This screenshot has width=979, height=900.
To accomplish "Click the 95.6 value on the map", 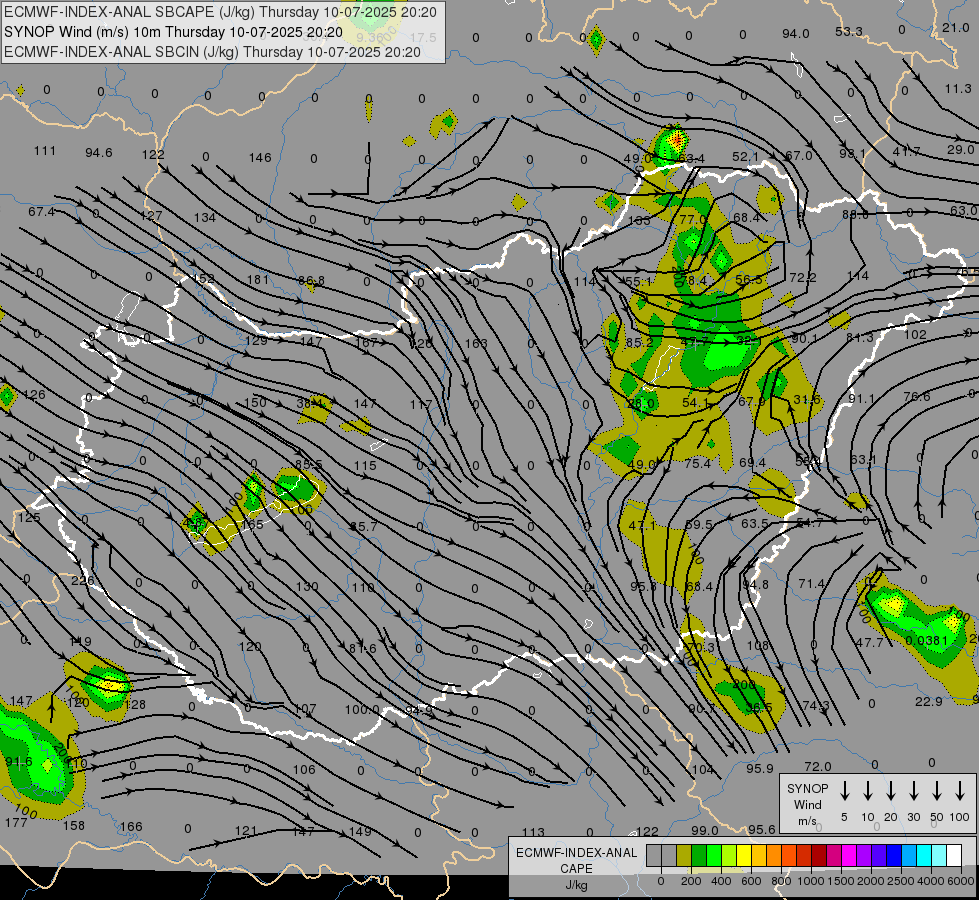I will (x=762, y=829).
